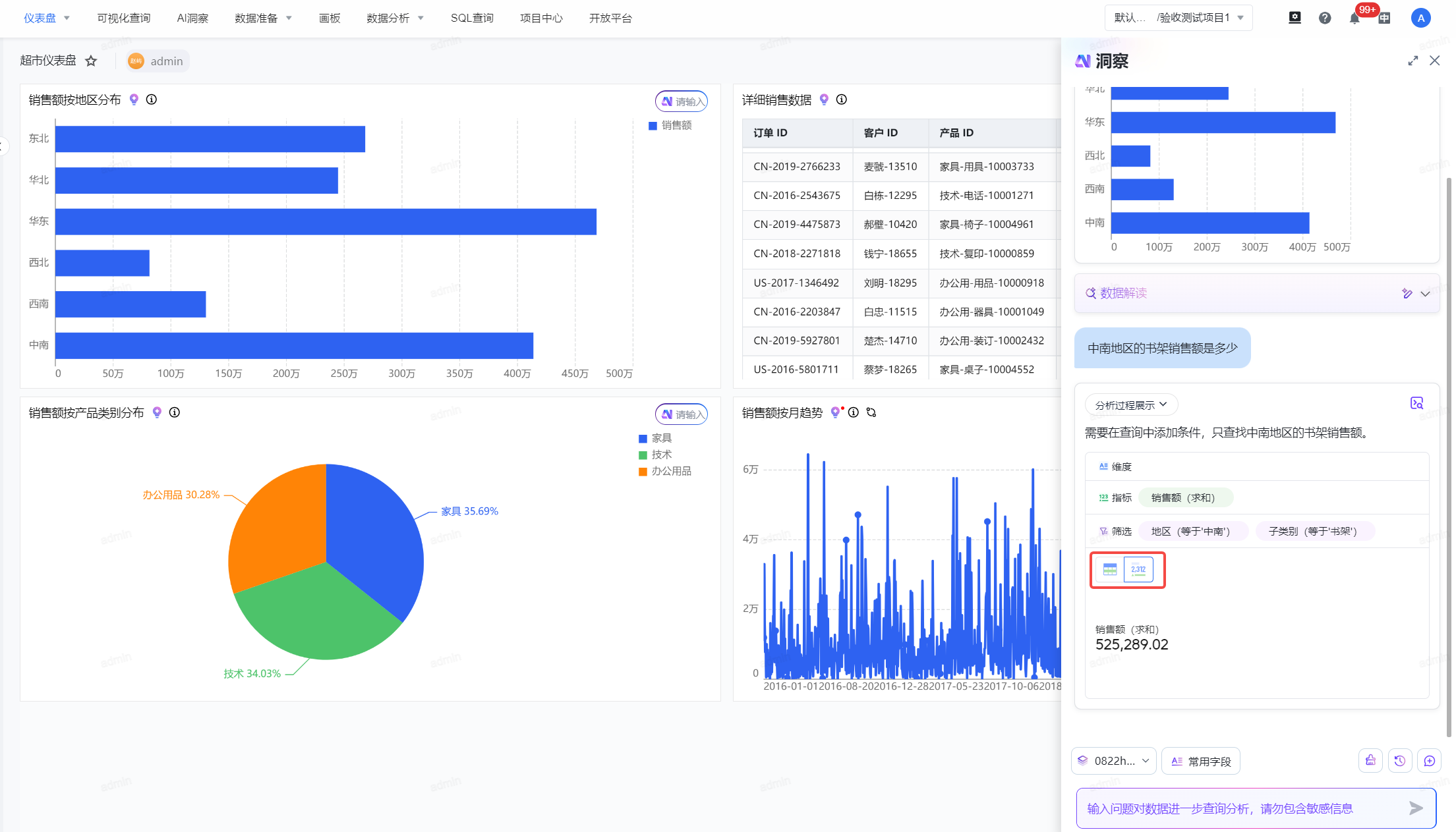Click the insight bulb next to 销售额按月趋势
Image resolution: width=1456 pixels, height=832 pixels.
[x=836, y=412]
